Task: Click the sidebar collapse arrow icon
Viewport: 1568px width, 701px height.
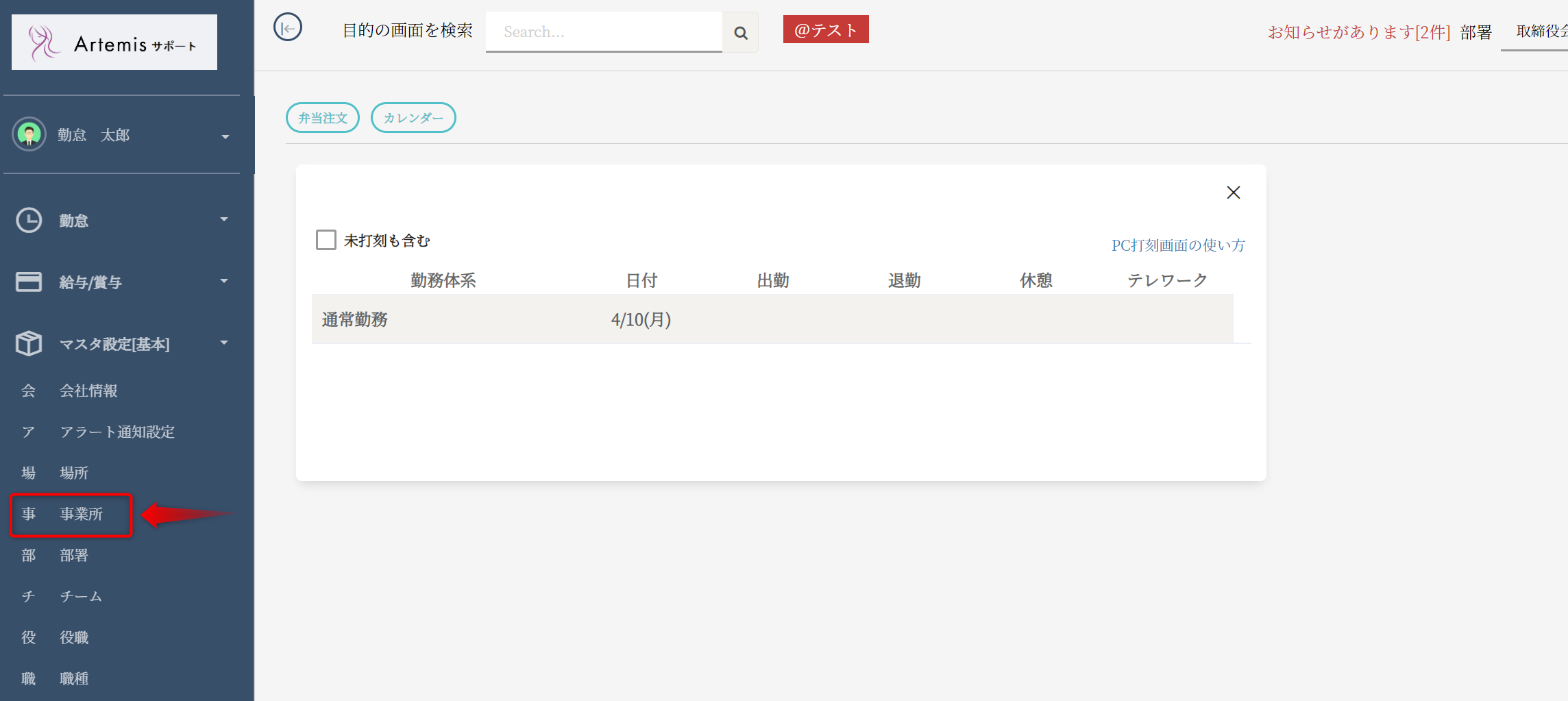Action: 288,28
